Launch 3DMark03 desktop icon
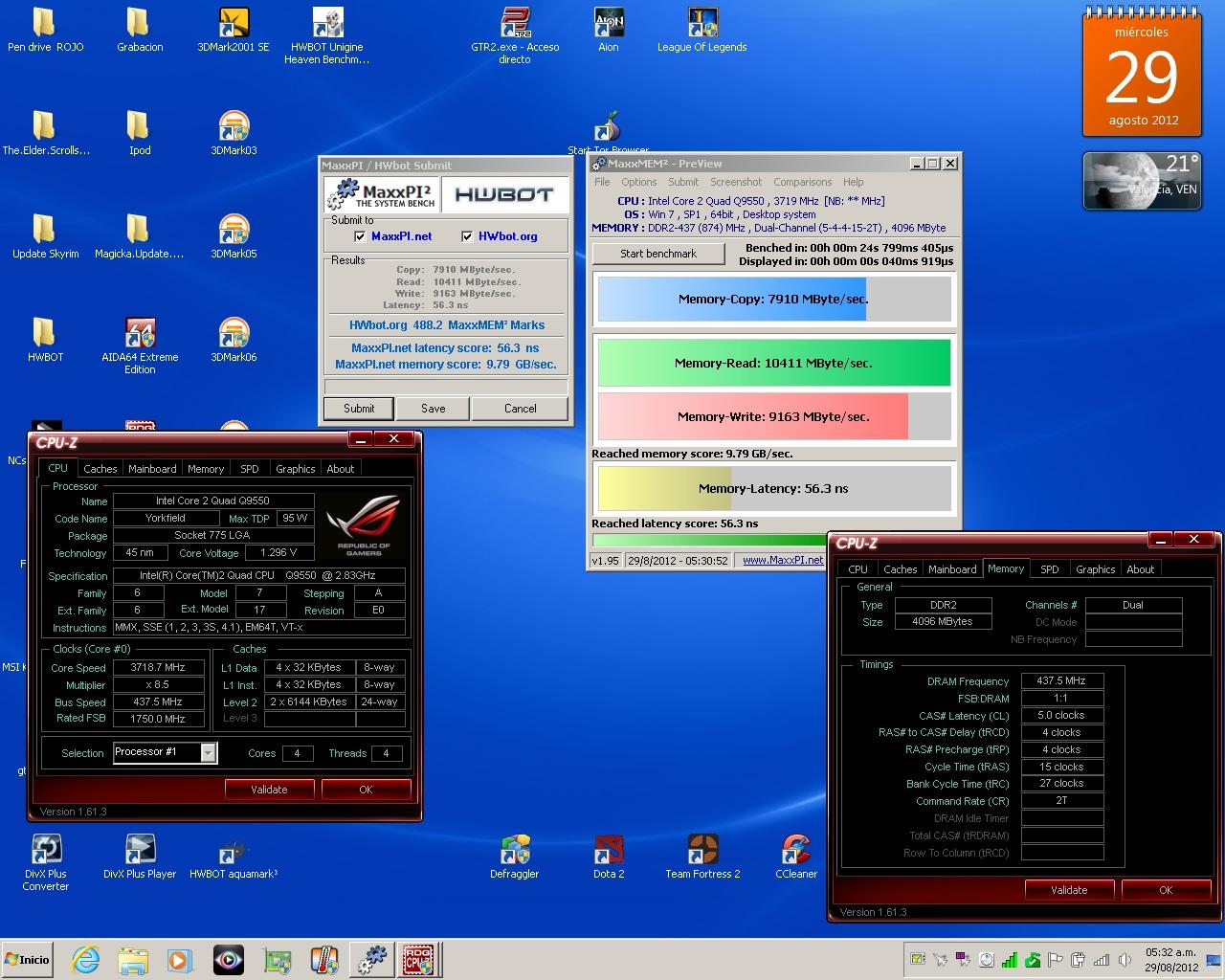 (x=234, y=133)
